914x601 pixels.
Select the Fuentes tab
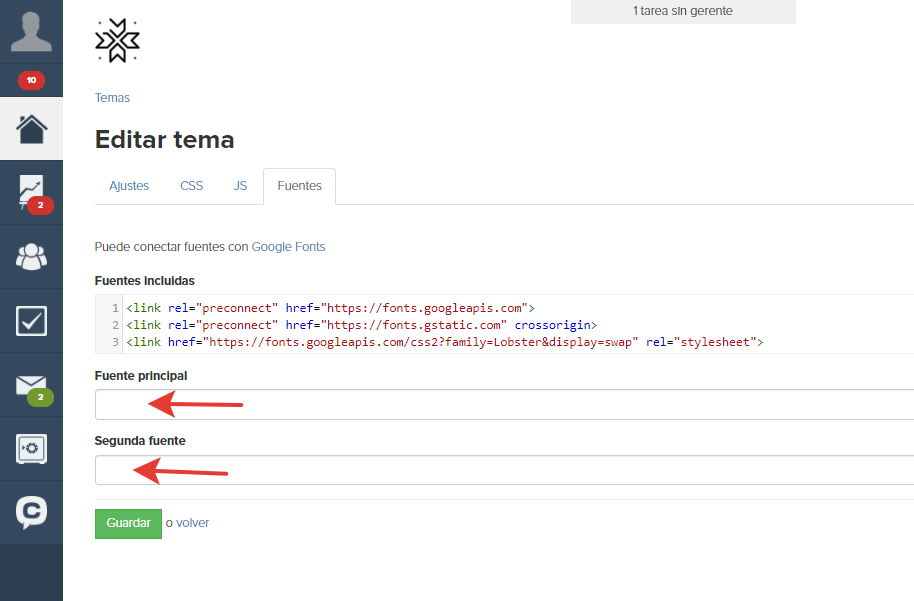point(300,186)
